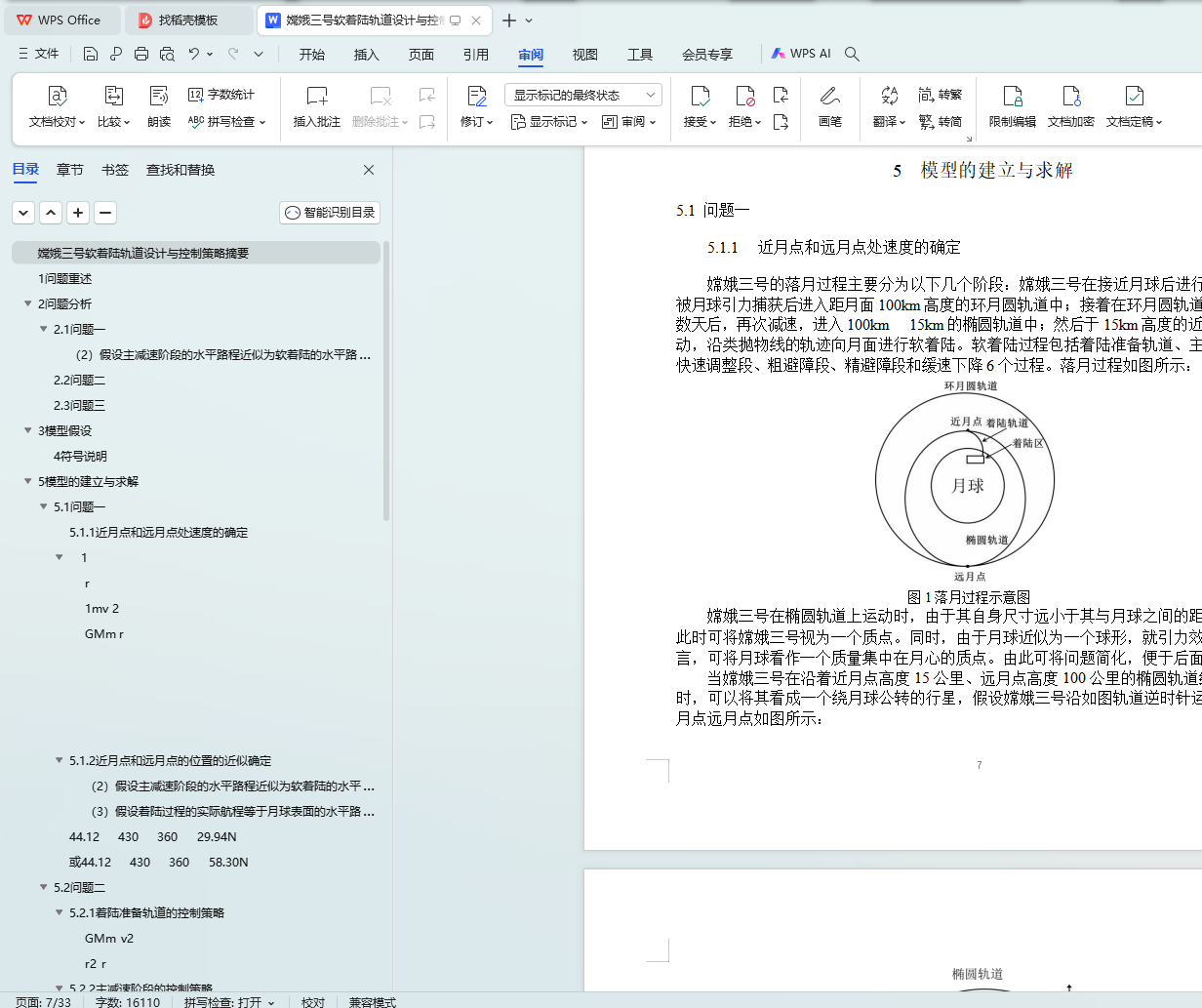Click the 接受 accept change icon

point(700,96)
